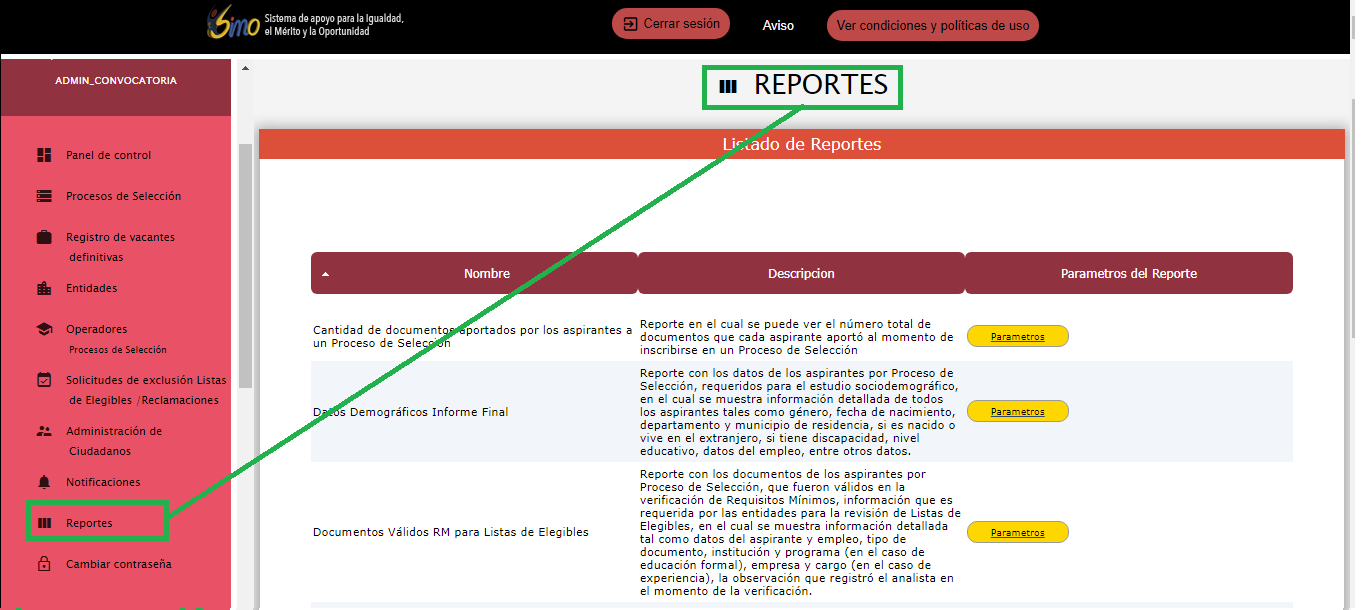Click the briefcase icon for Registro de vacantes

pyautogui.click(x=44, y=237)
